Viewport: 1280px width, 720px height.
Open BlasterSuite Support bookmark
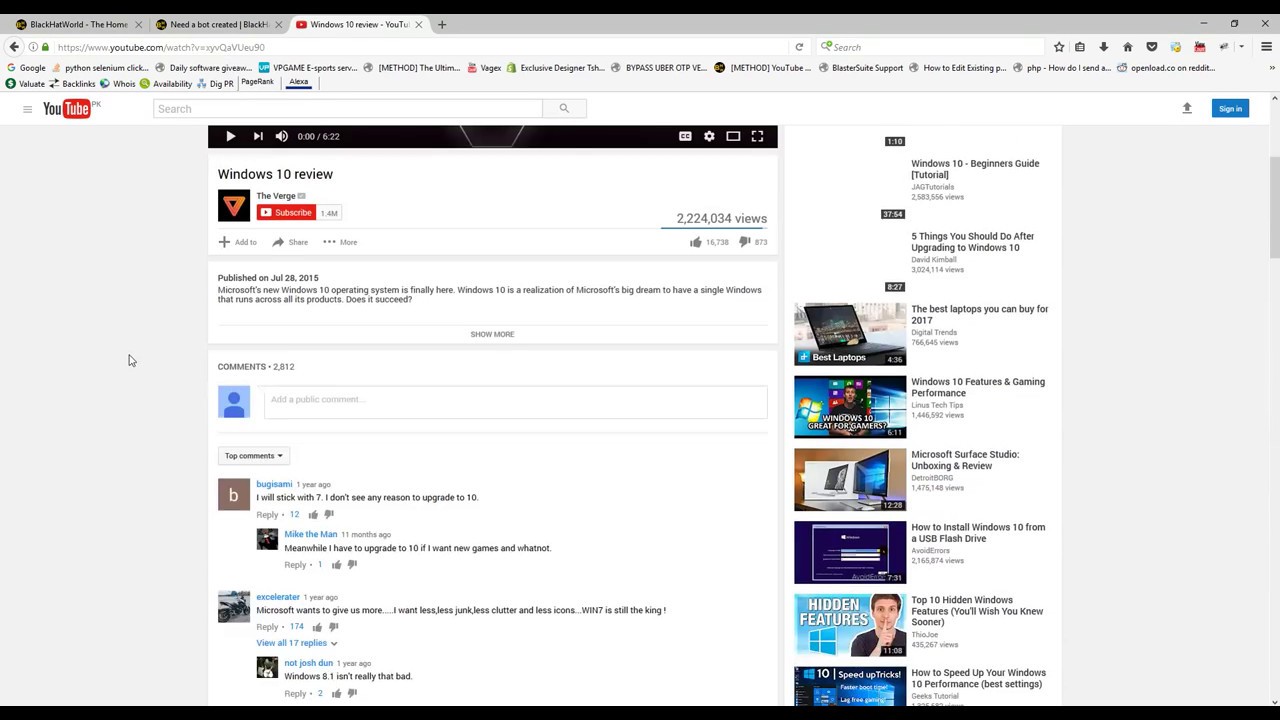tap(860, 68)
